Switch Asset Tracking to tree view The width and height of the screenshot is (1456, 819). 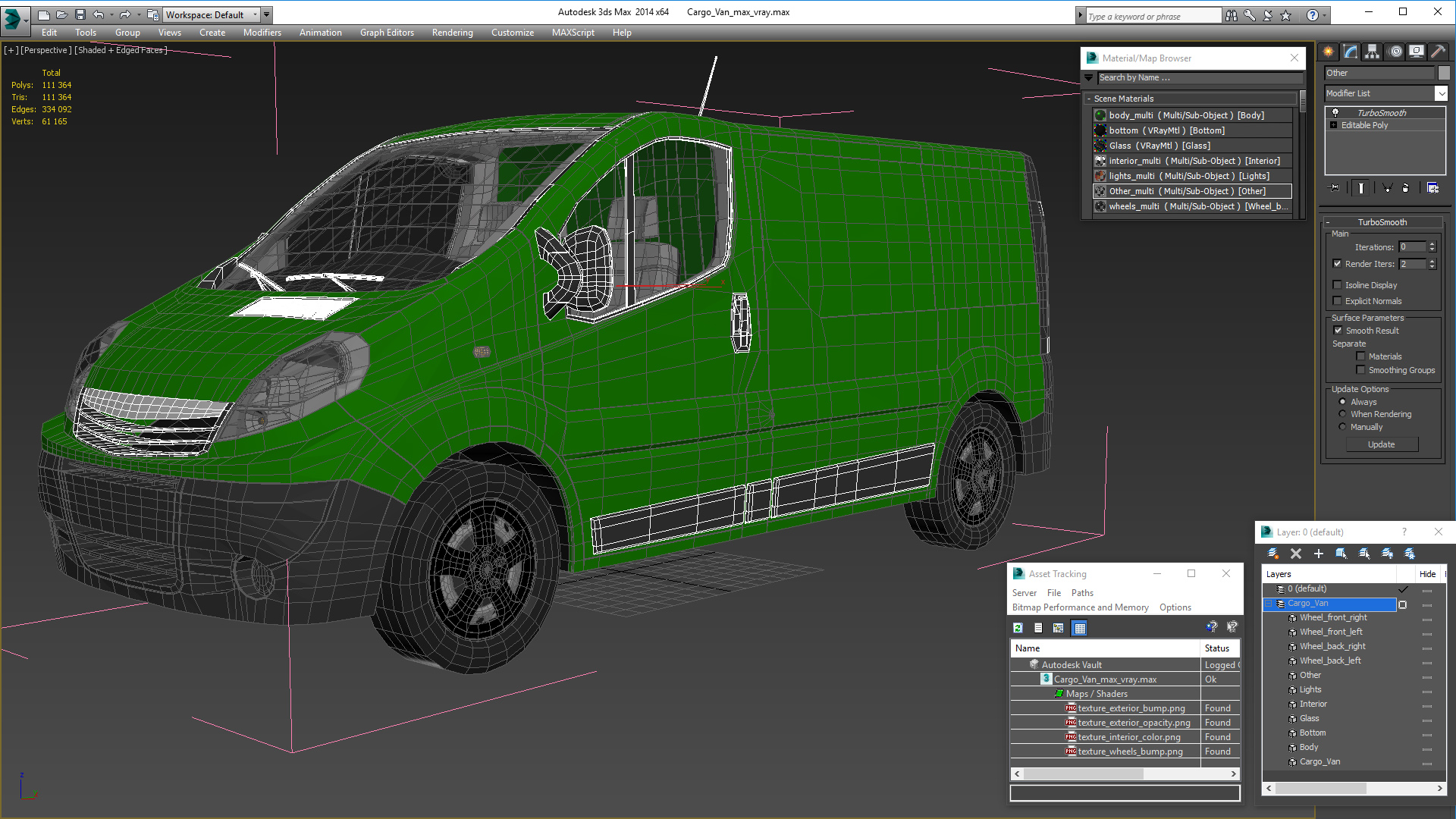[x=1059, y=628]
